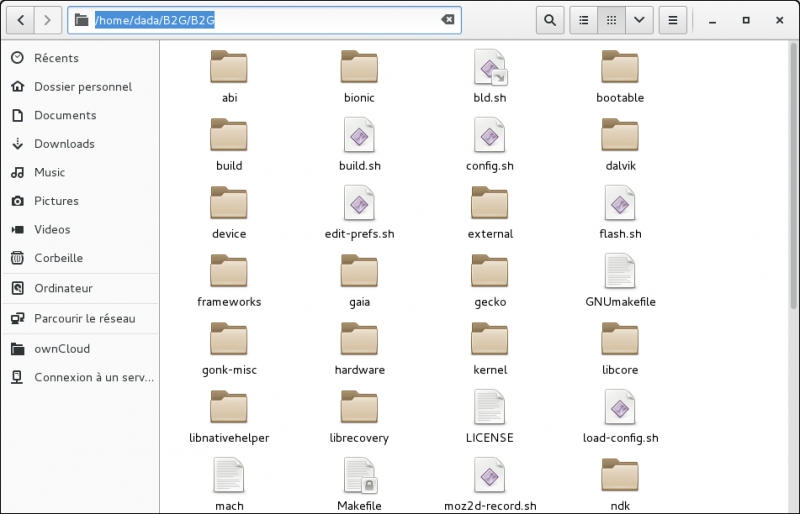This screenshot has height=514, width=800.
Task: Open the hamburger menu
Action: [672, 20]
